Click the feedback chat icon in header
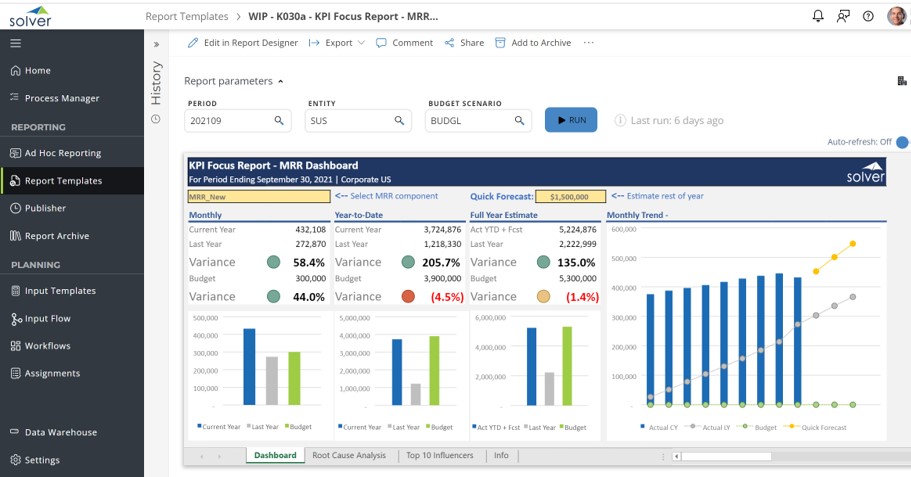This screenshot has height=477, width=911. (843, 16)
